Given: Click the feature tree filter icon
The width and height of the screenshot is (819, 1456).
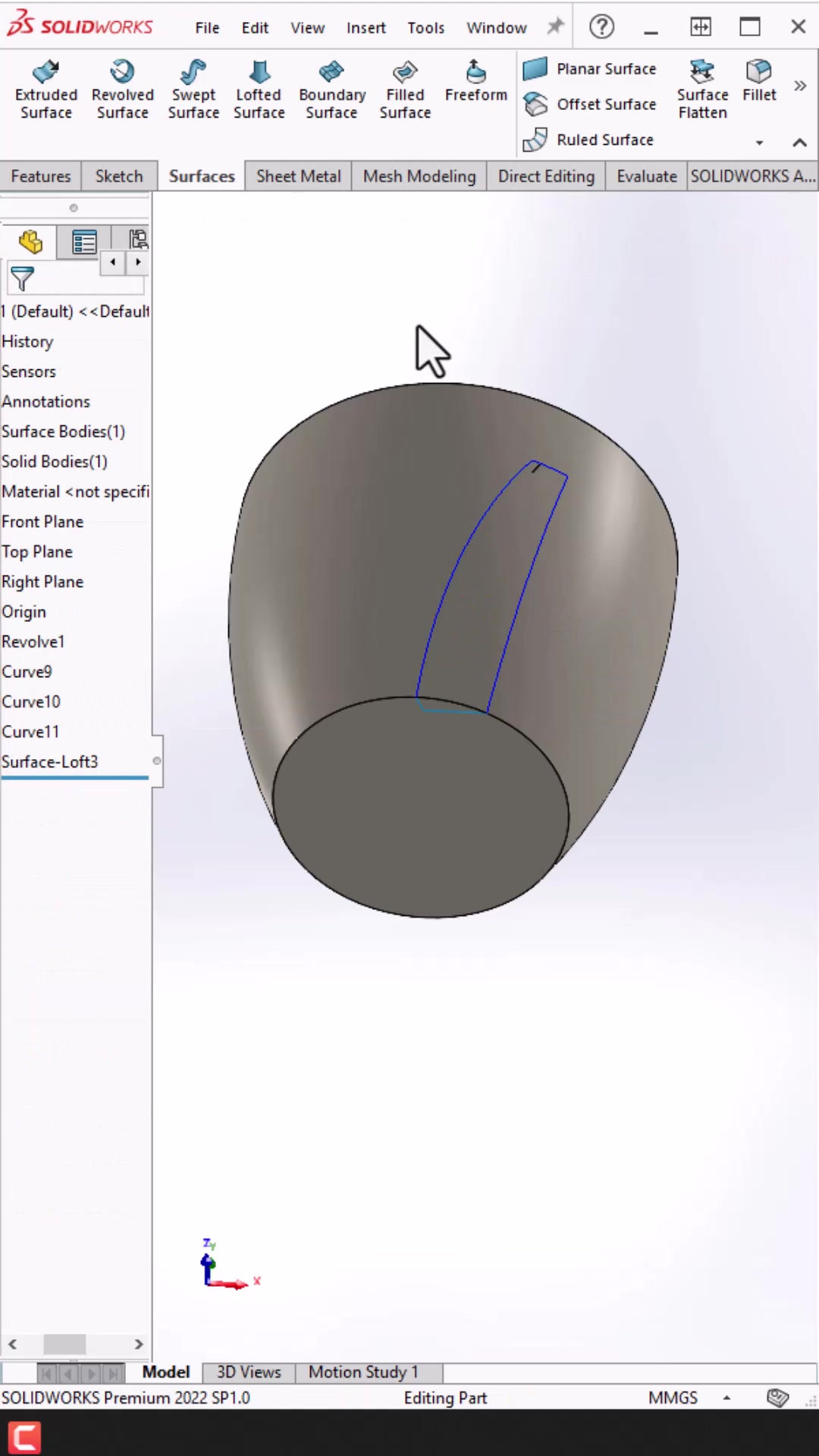Looking at the screenshot, I should pos(22,278).
